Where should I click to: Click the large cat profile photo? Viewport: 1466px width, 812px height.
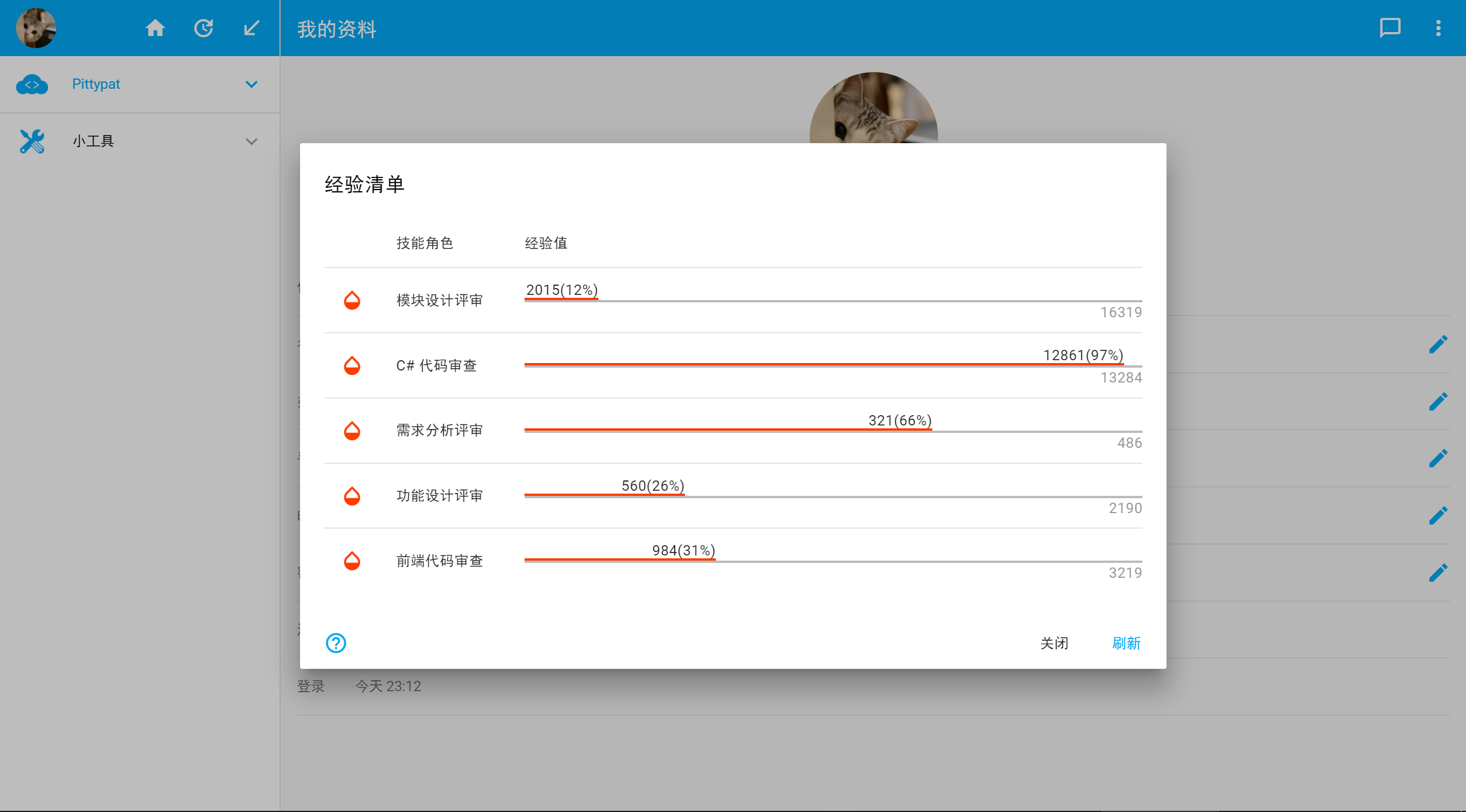873,108
